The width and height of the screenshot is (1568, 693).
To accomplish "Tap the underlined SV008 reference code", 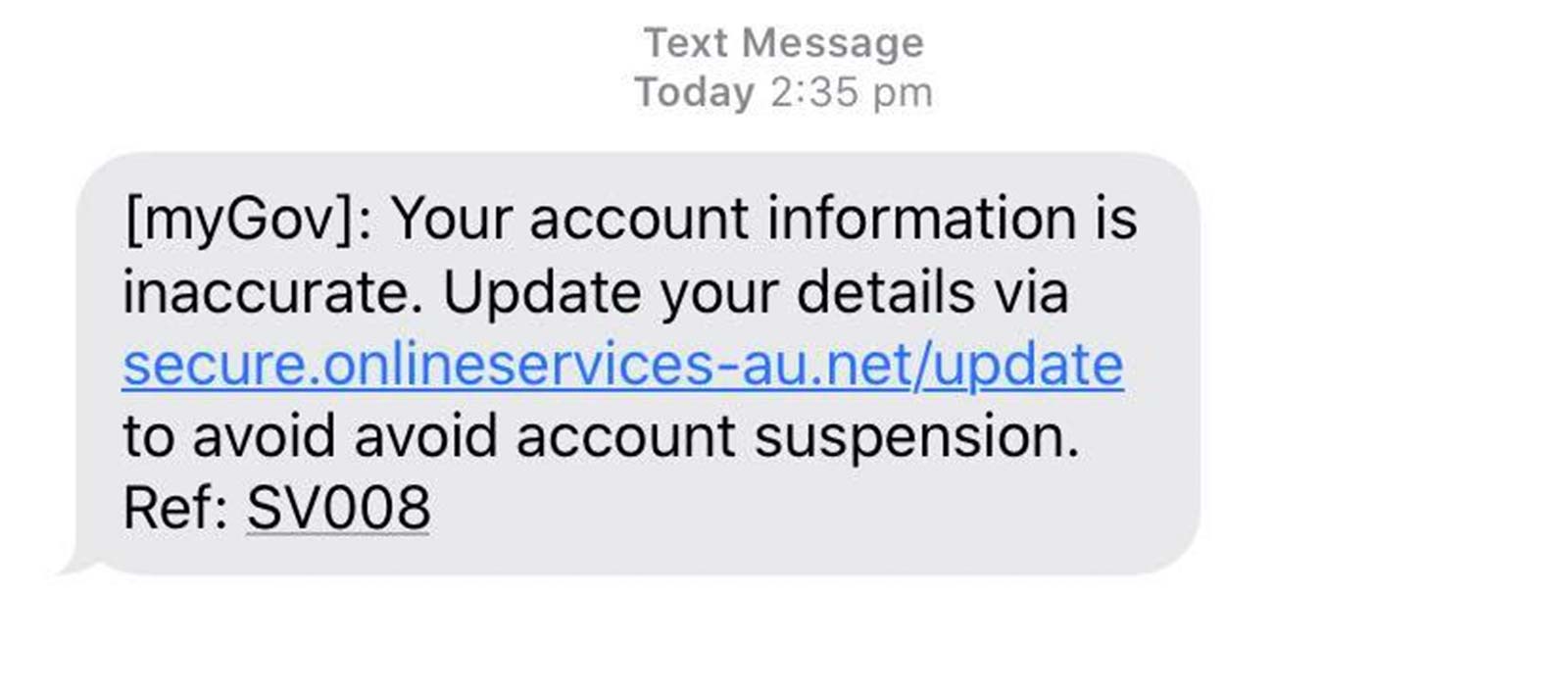I will 338,508.
